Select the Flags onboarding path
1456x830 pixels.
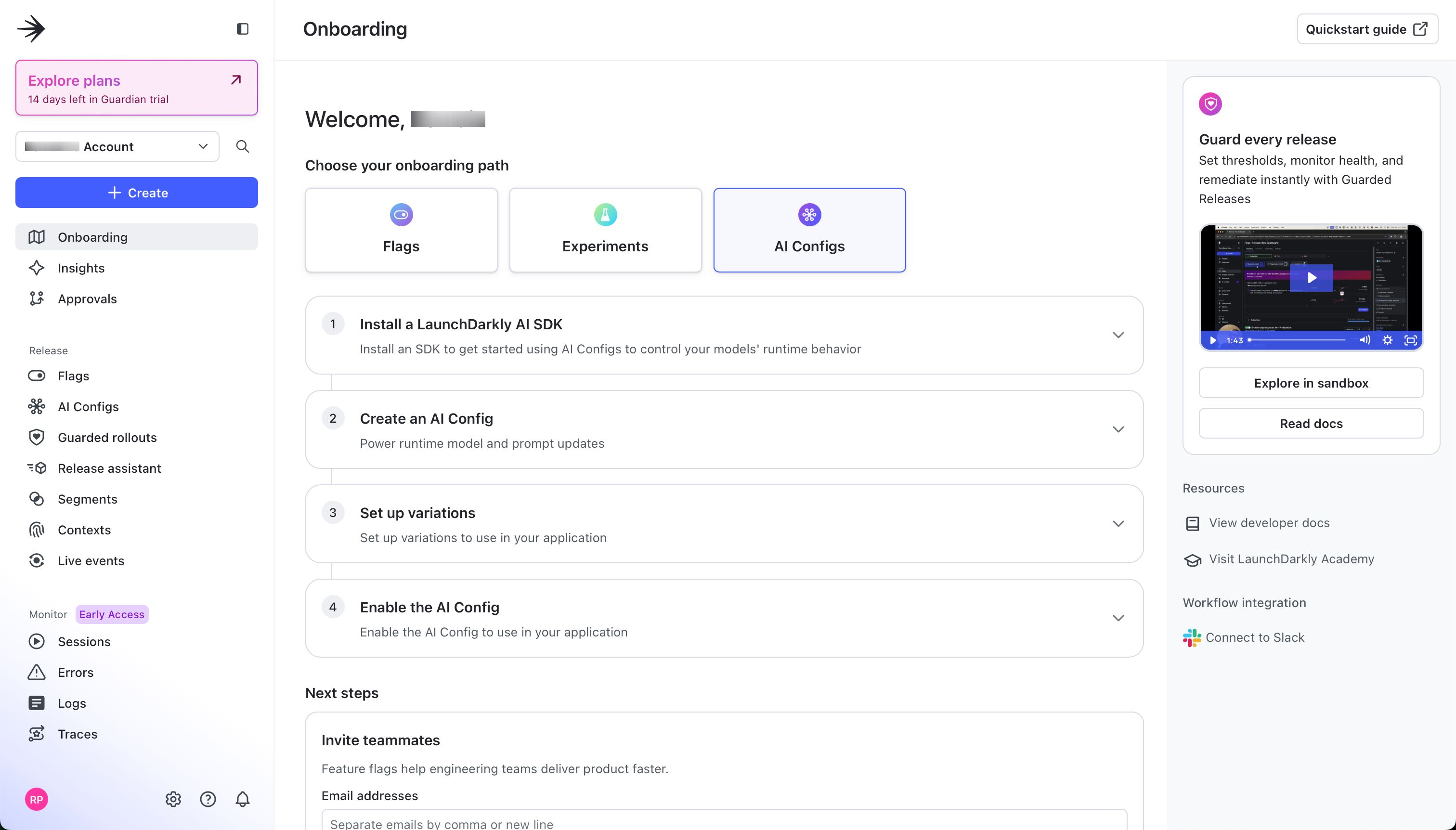tap(402, 230)
